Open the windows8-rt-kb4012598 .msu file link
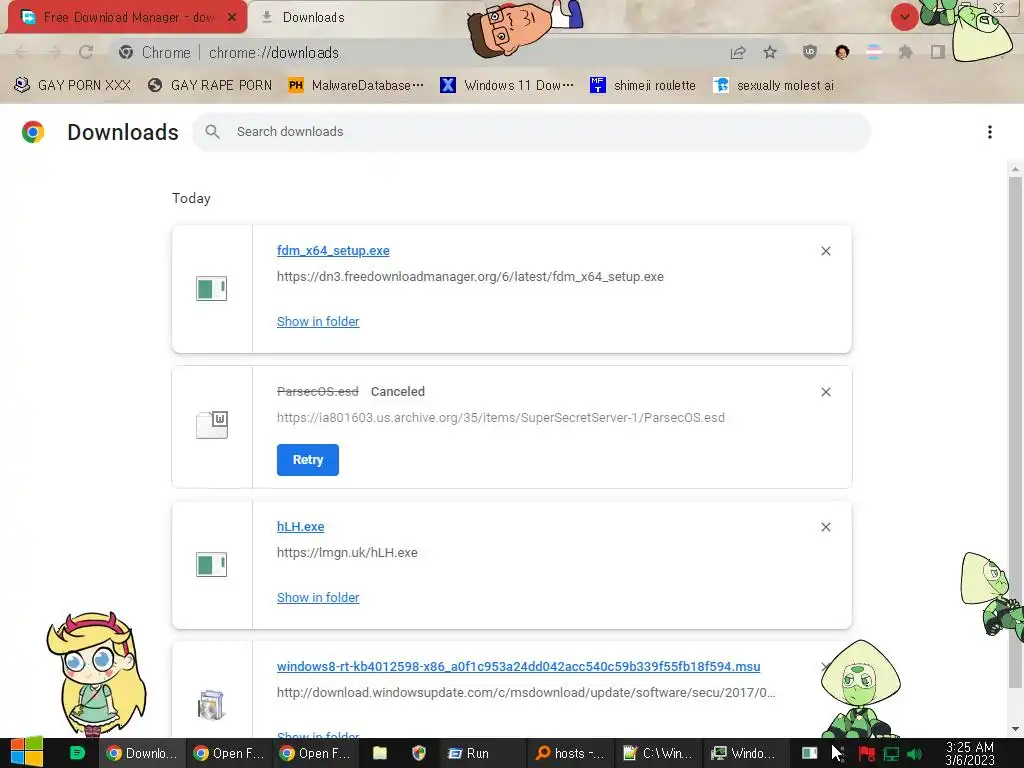The width and height of the screenshot is (1024, 768). click(519, 667)
